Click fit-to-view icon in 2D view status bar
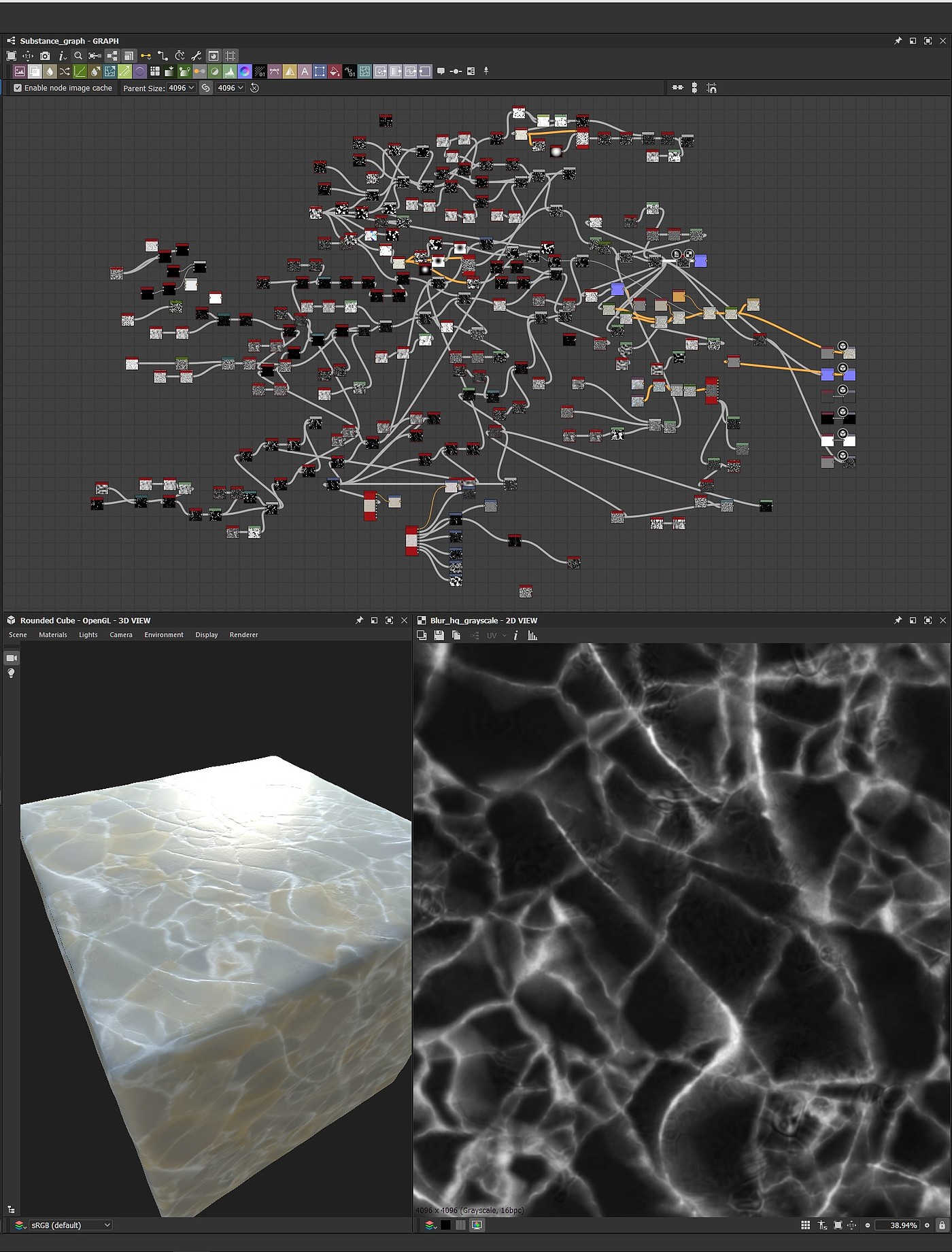The height and width of the screenshot is (1252, 952). pos(838,1225)
